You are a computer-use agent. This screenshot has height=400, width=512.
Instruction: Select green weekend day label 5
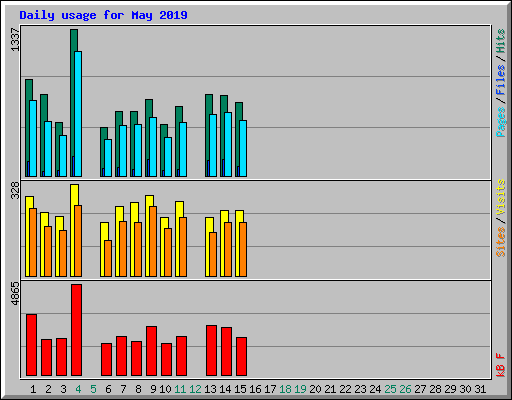(93, 389)
